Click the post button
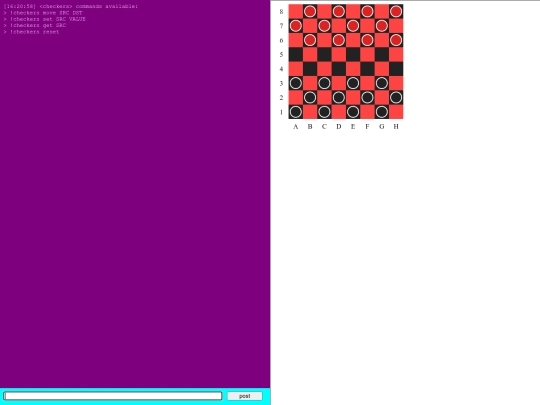This screenshot has width=540, height=405. coord(245,396)
